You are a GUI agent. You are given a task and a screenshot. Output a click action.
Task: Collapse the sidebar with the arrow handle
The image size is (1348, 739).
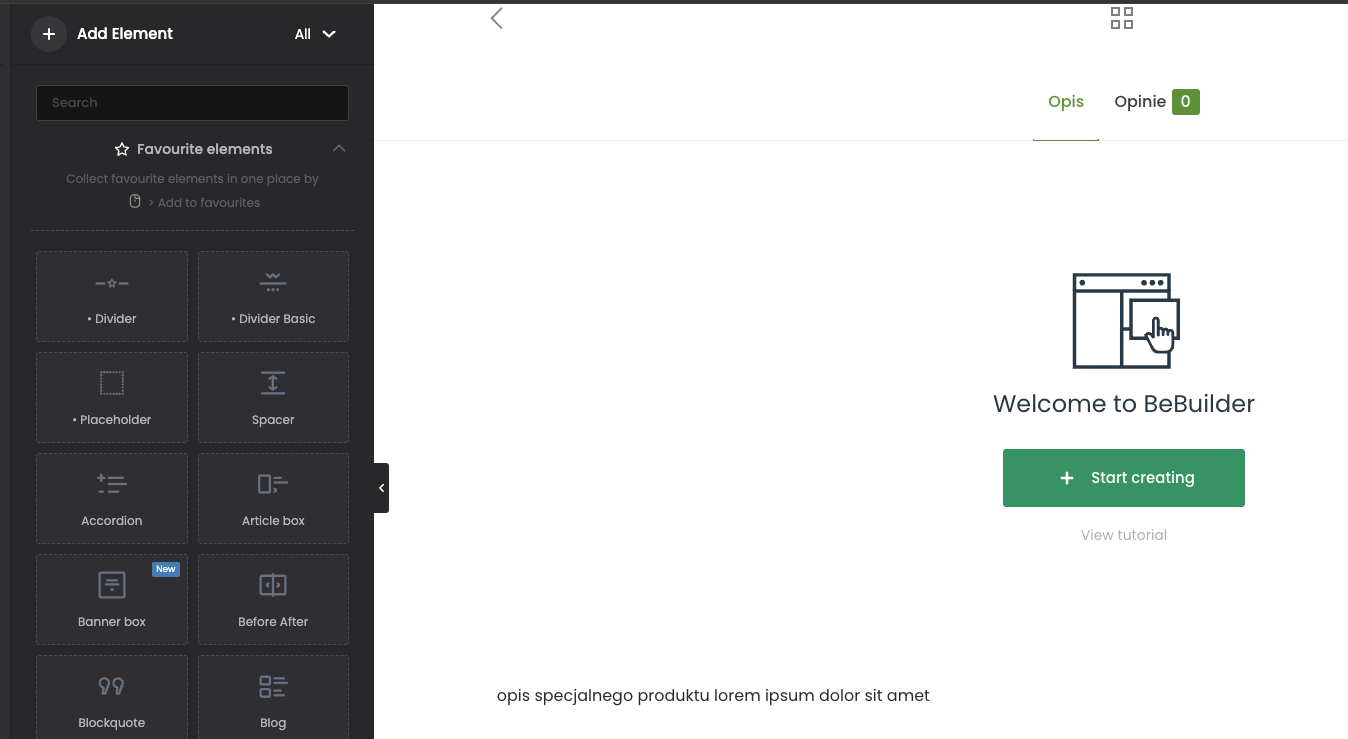click(x=381, y=488)
